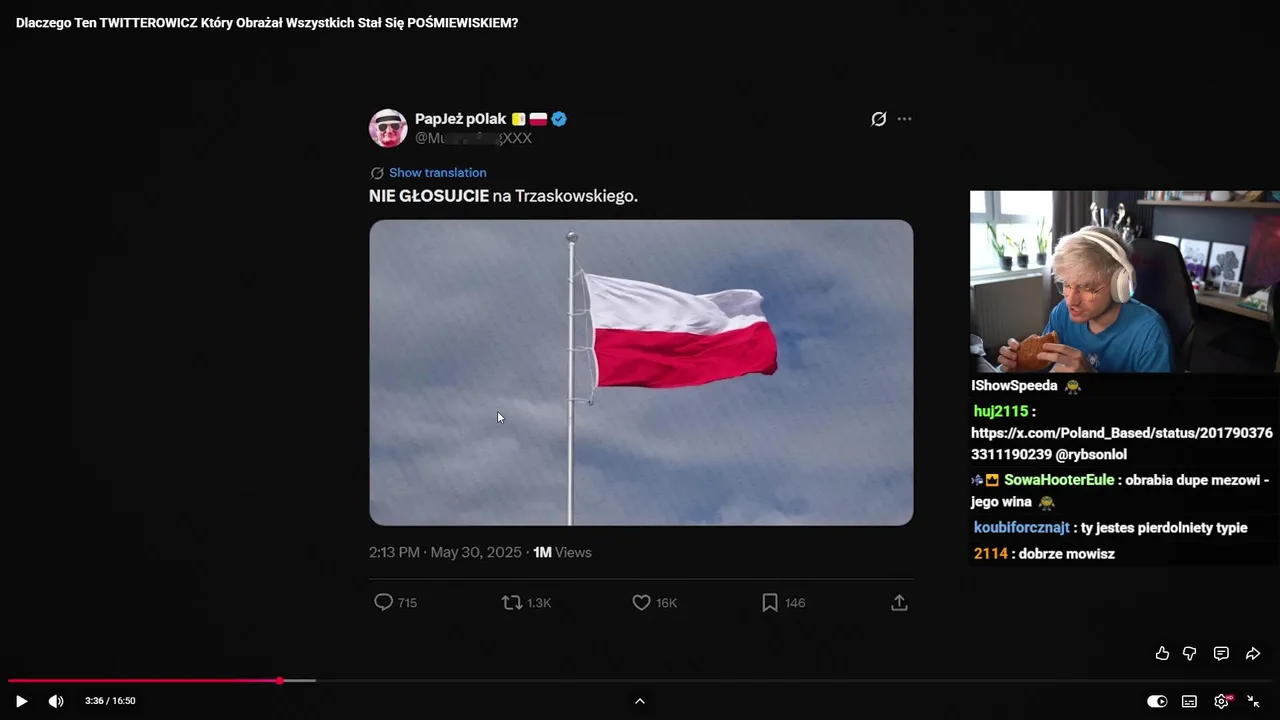This screenshot has width=1280, height=720.
Task: Click the tweet's share upload icon
Action: pos(899,603)
